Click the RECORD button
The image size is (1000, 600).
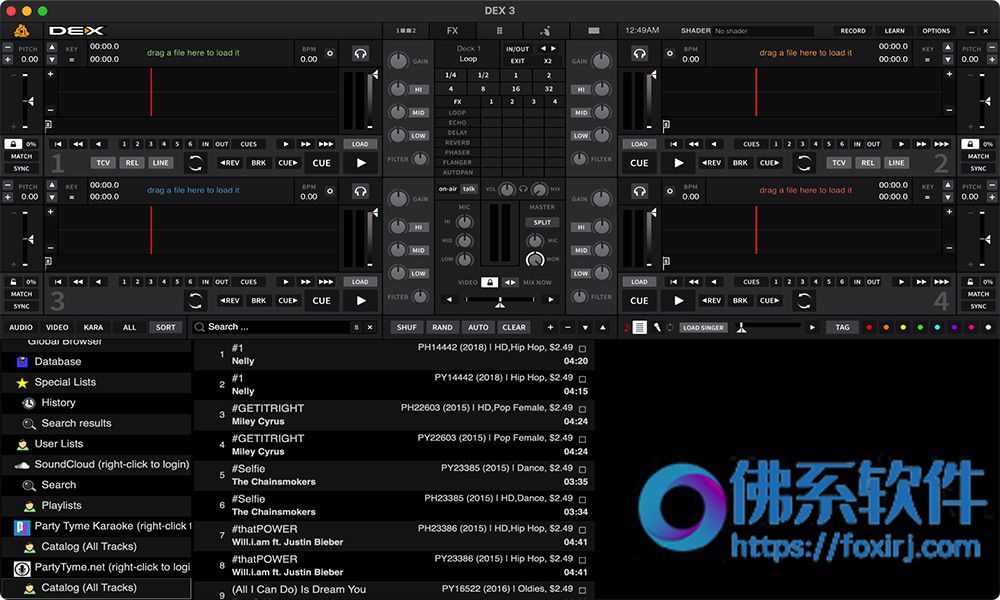[853, 31]
